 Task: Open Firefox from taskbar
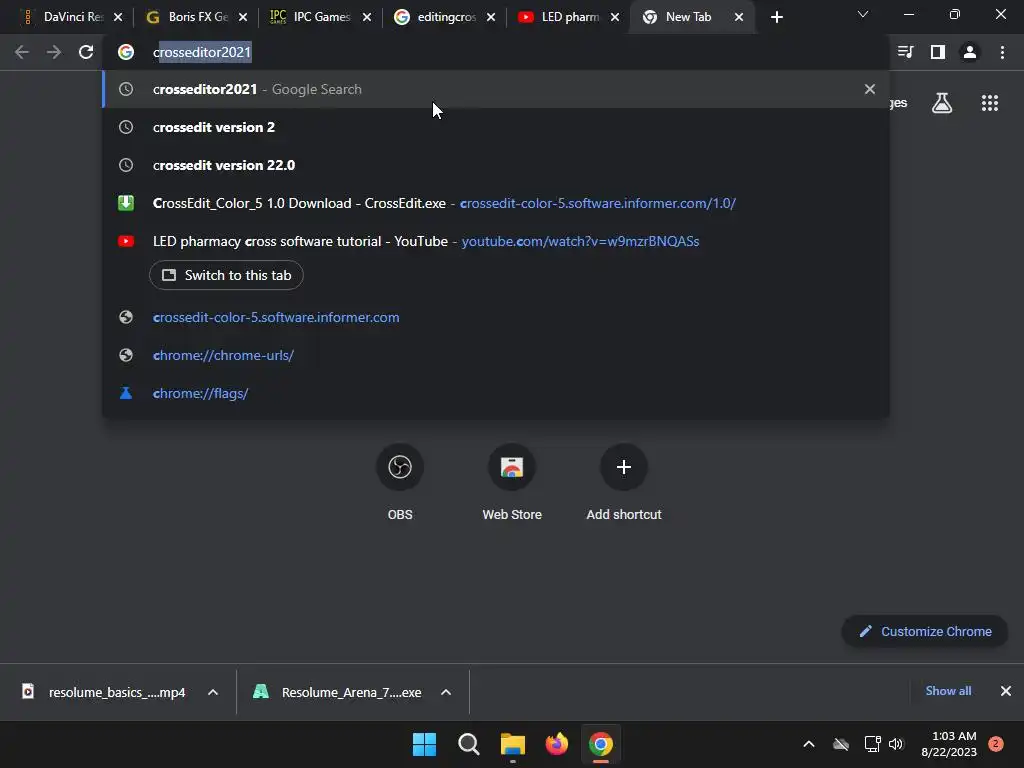(556, 744)
